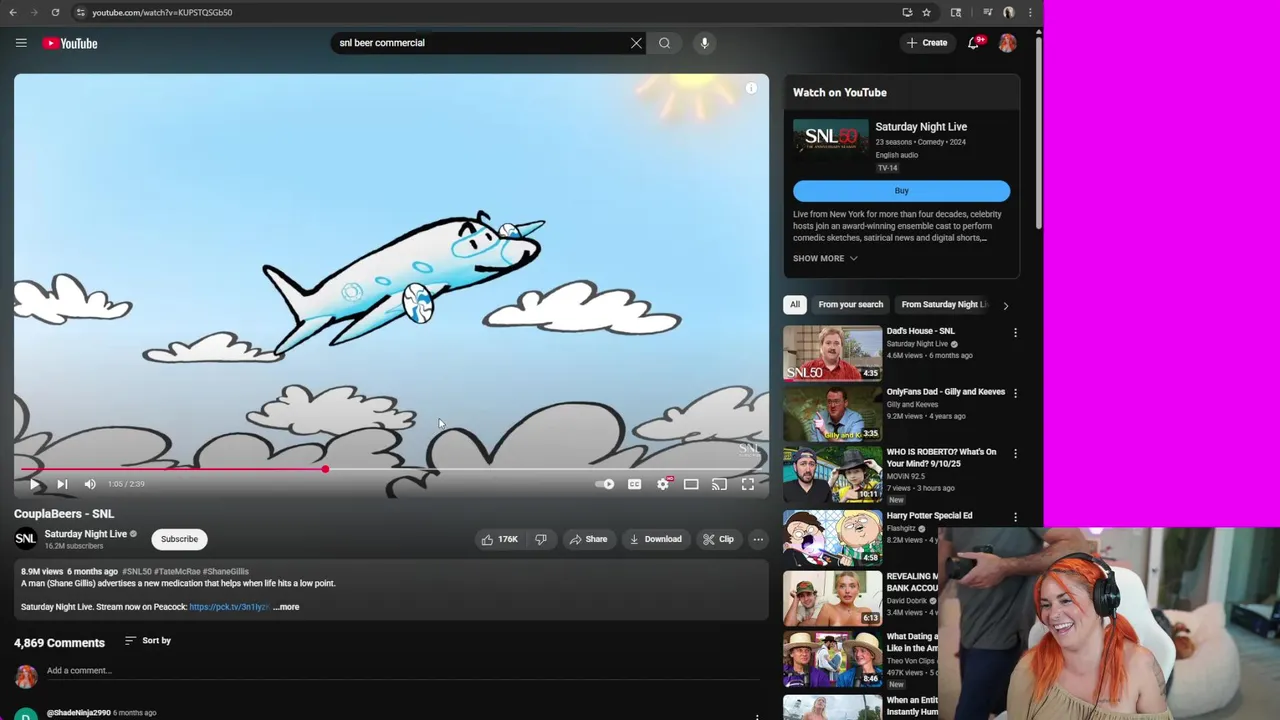
Task: Open comment options for ShadeNinja2990
Action: pyautogui.click(x=757, y=716)
